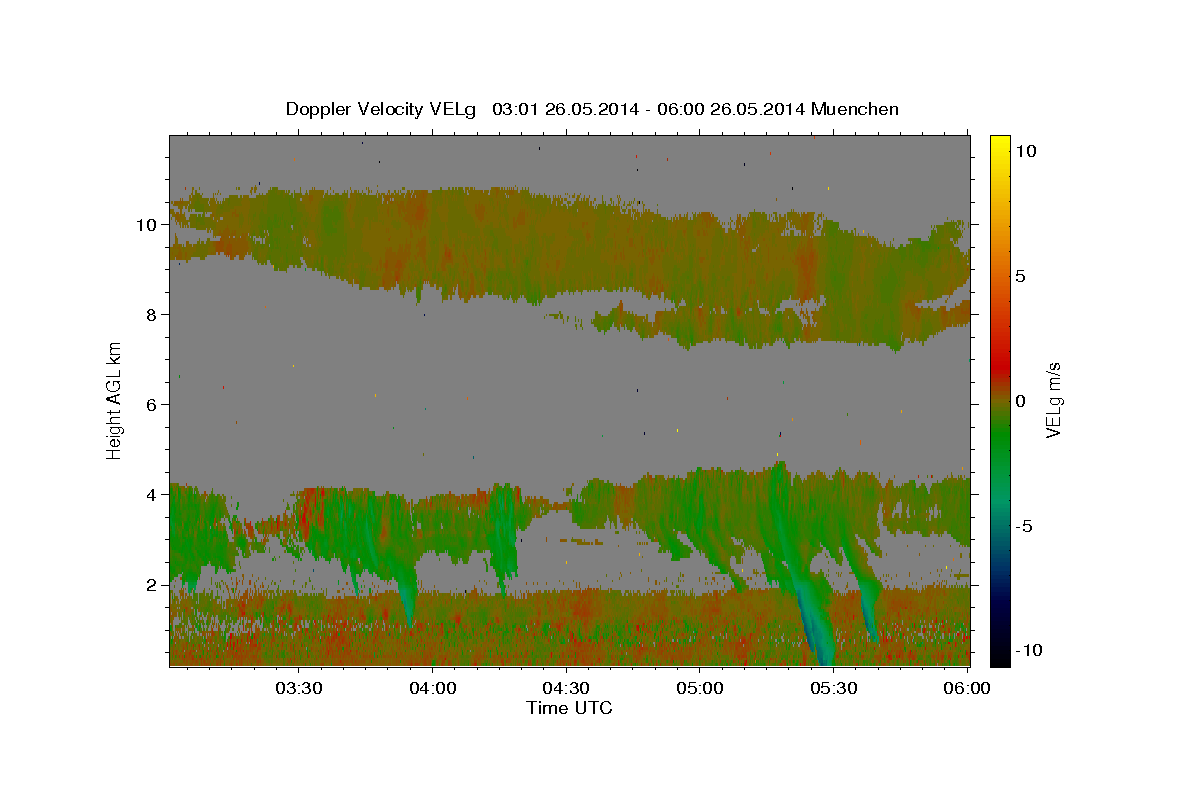
Task: Click the 'Height AGL km' axis label
Action: 114,399
